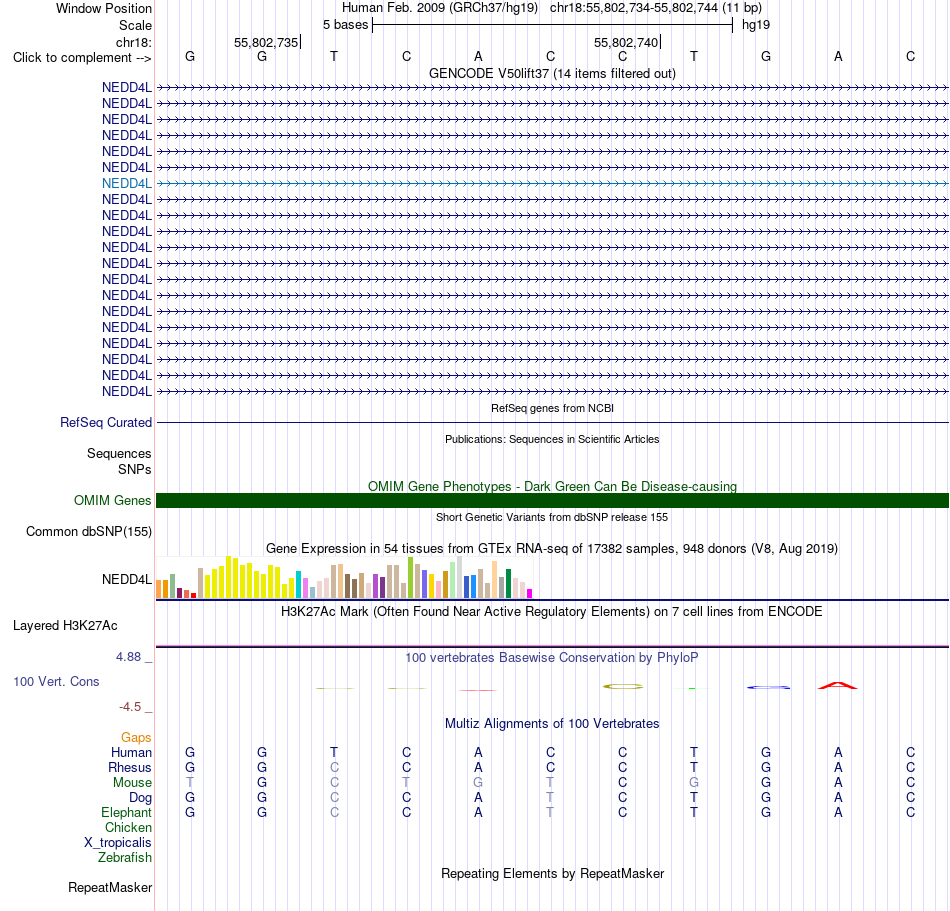Click the '5 bases' scale bar text

pos(345,25)
